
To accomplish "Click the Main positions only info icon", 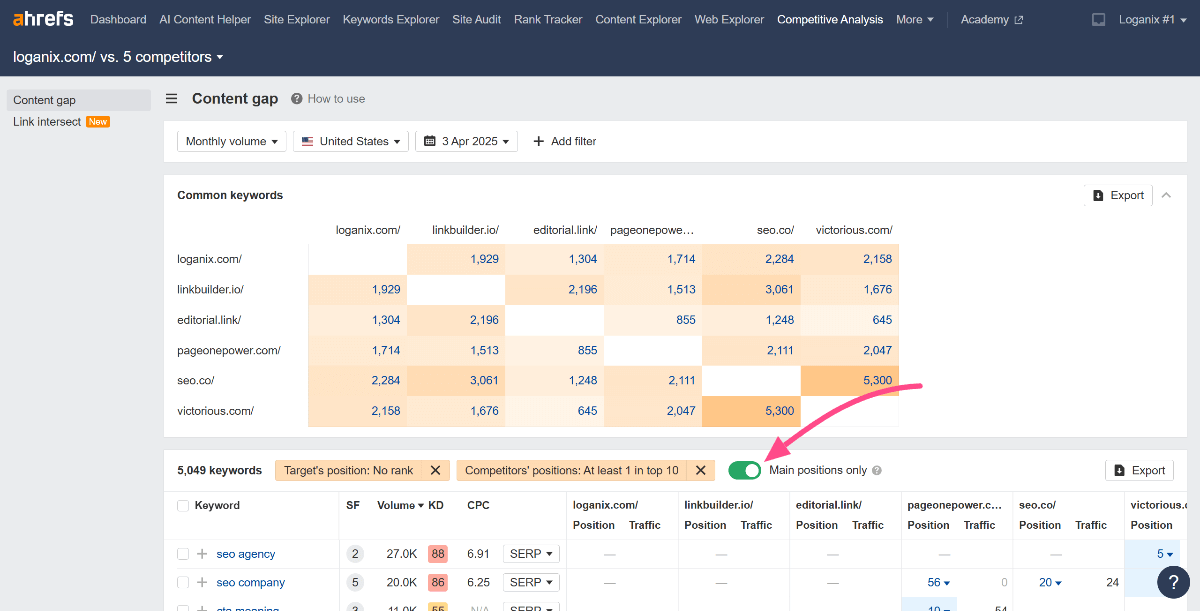I will pos(877,470).
